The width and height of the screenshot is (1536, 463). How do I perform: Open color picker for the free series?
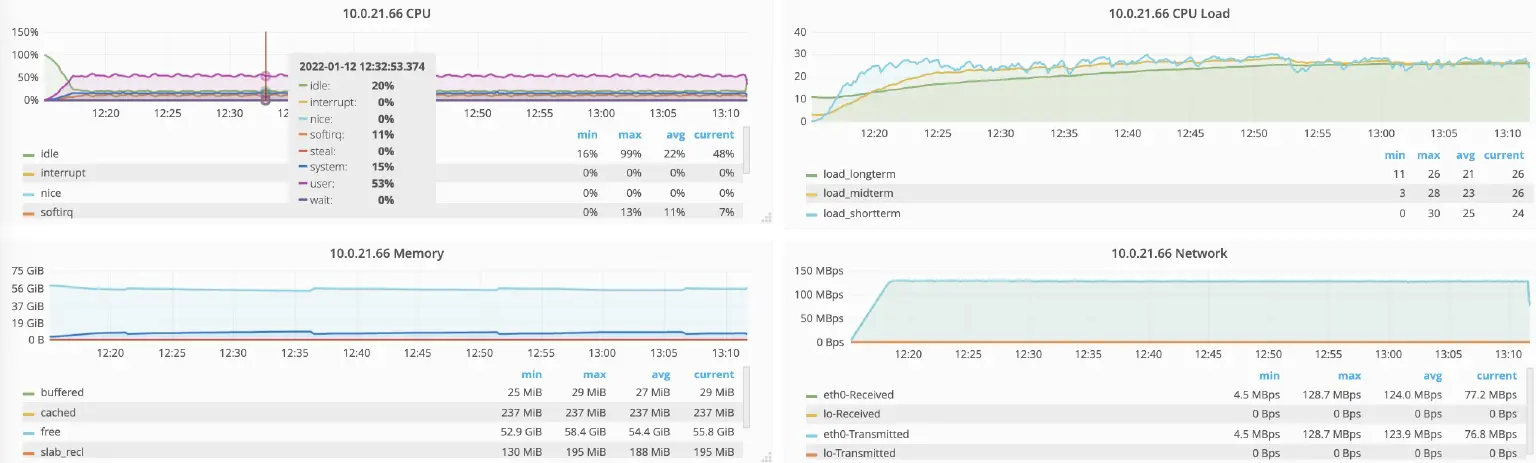coord(30,433)
